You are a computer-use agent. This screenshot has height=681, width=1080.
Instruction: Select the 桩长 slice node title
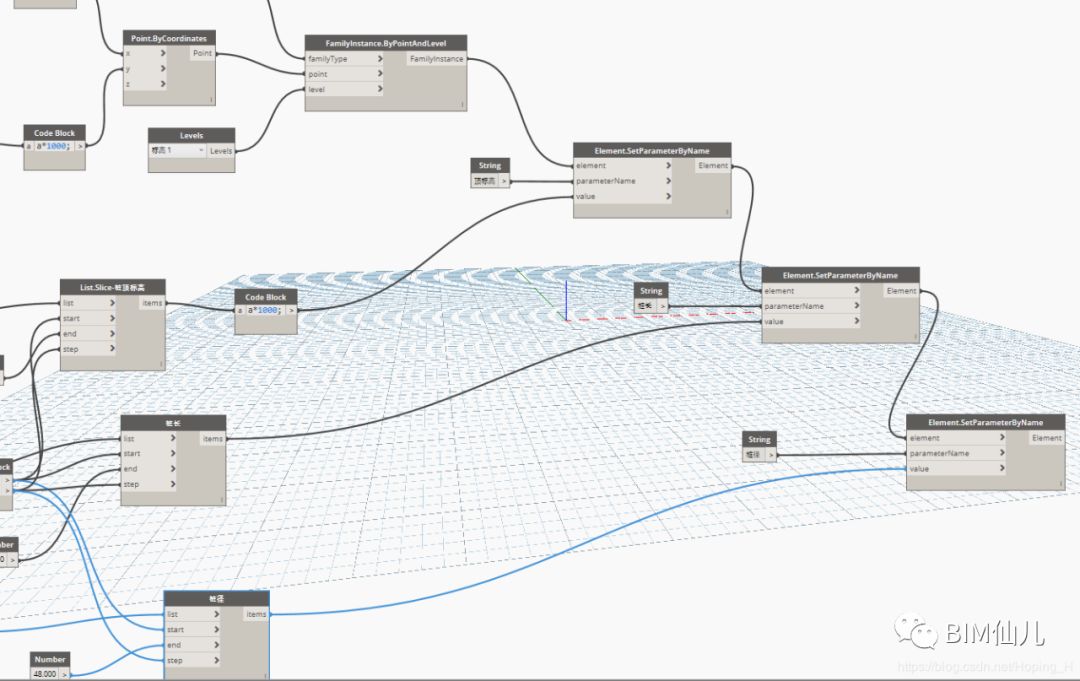tap(174, 423)
